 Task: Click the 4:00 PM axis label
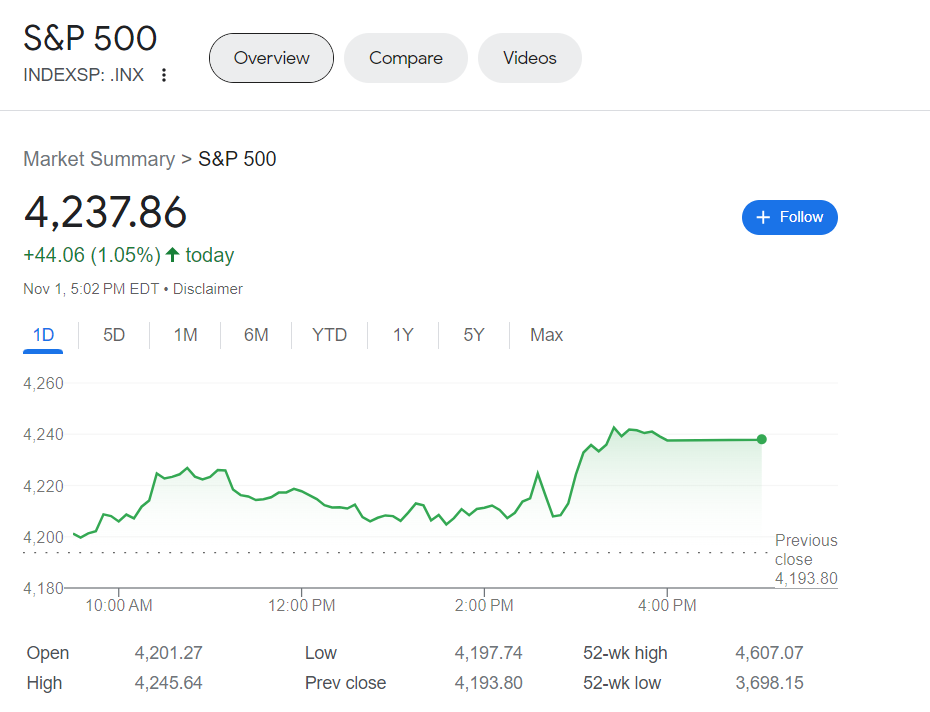[667, 605]
